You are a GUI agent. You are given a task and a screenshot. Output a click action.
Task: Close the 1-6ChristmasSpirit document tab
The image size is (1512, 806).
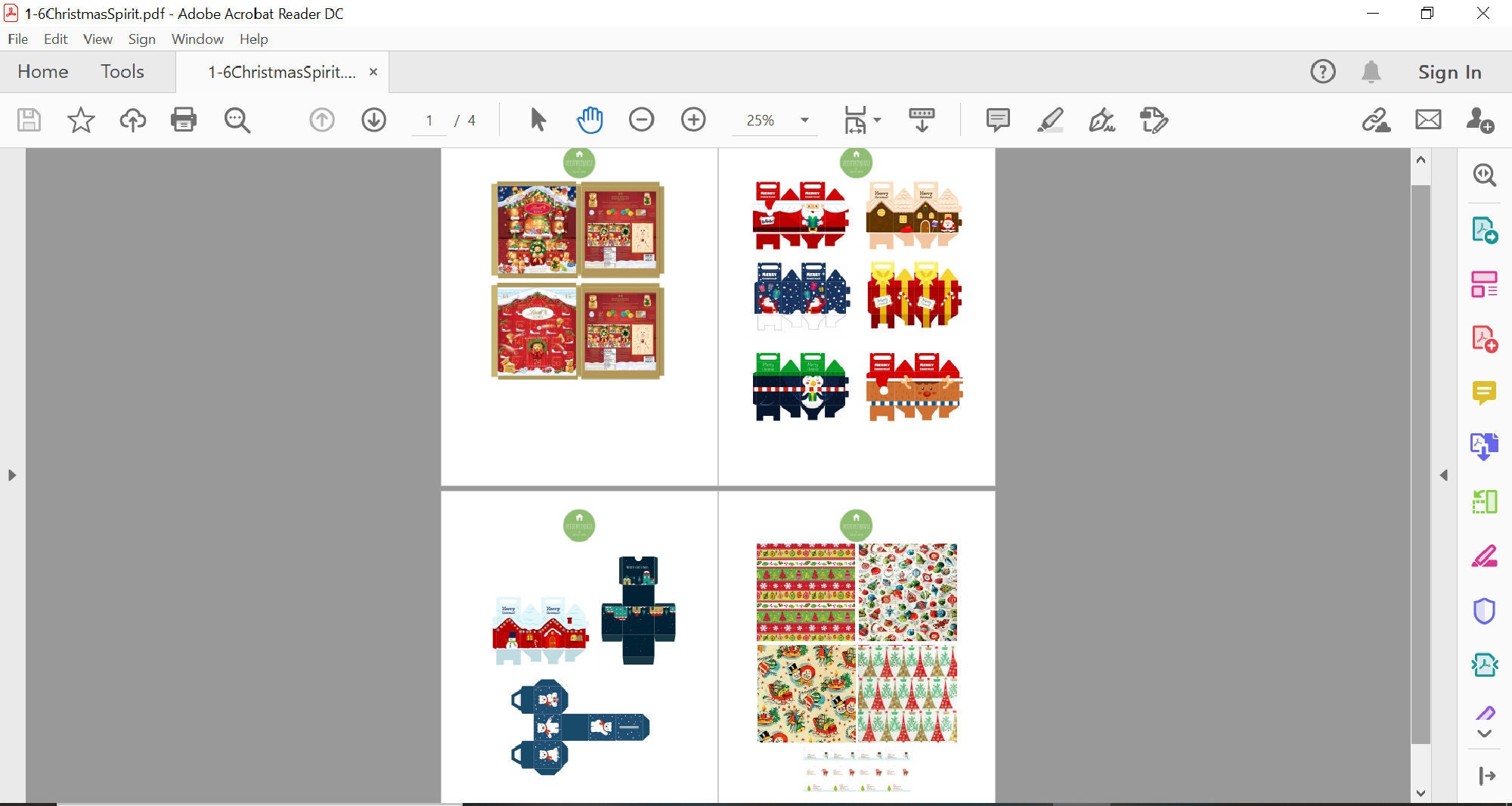pyautogui.click(x=373, y=72)
